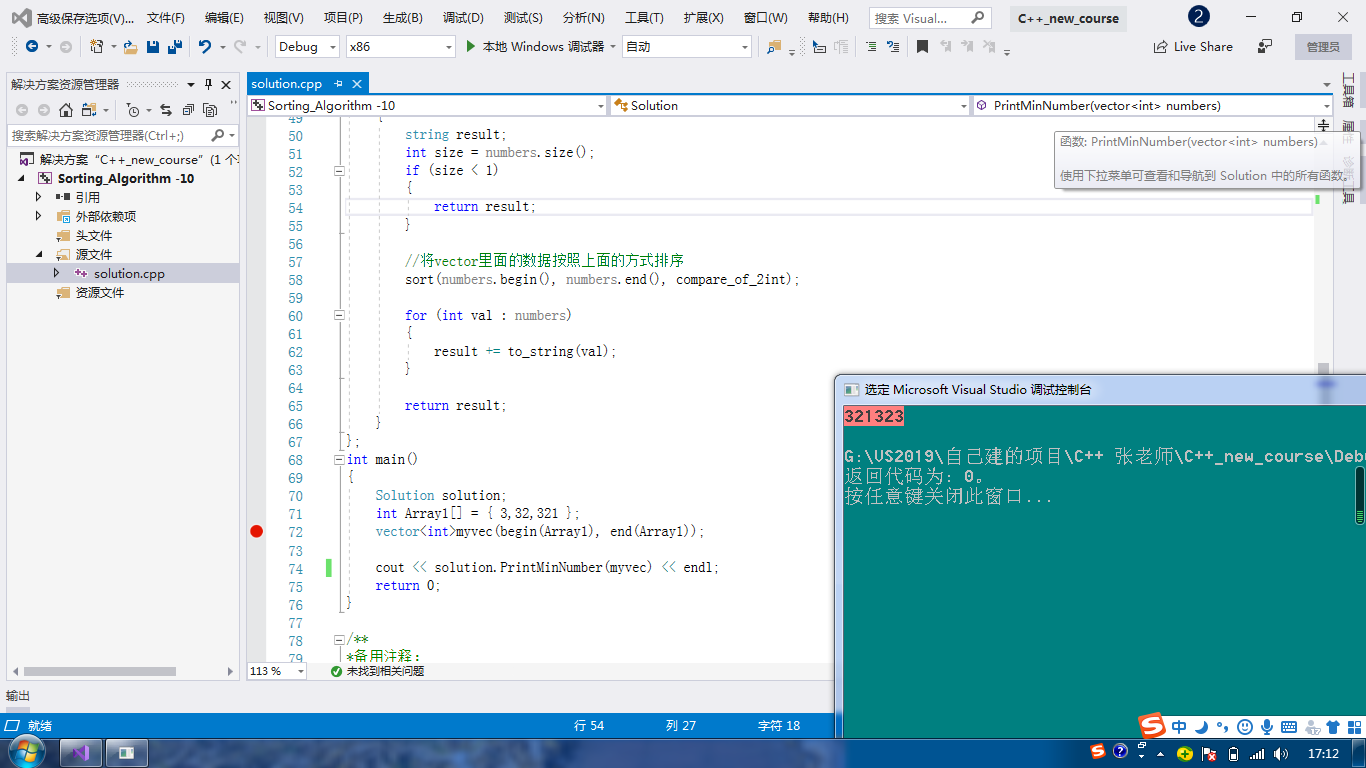
Task: Toggle pin on the solution.cpp tab
Action: coord(339,84)
